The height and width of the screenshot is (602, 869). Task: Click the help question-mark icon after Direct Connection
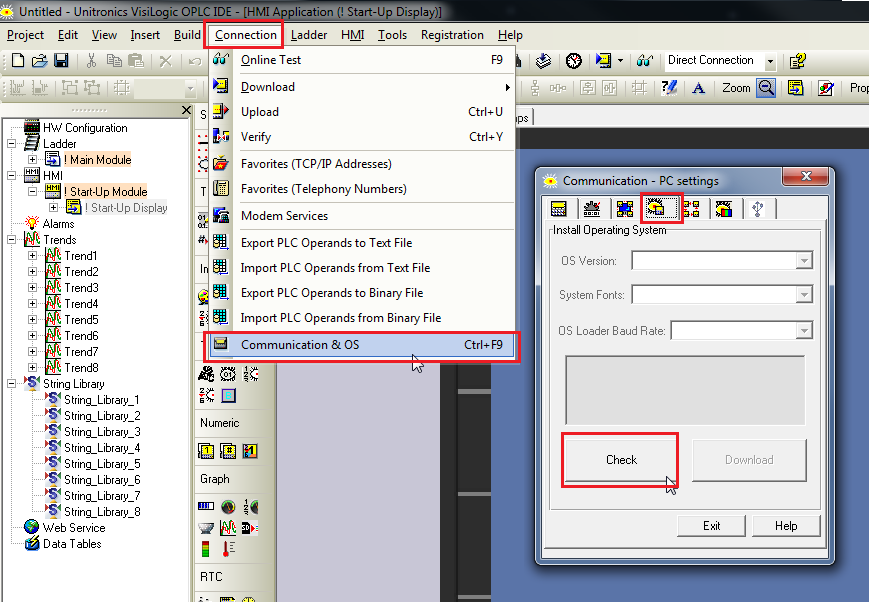tap(798, 60)
